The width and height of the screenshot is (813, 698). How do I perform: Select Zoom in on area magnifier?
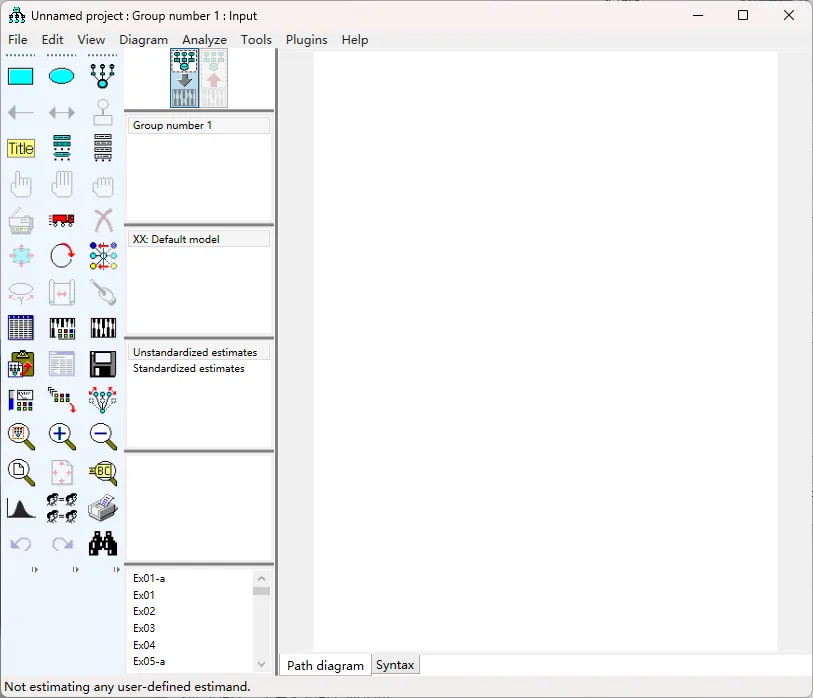coord(21,437)
